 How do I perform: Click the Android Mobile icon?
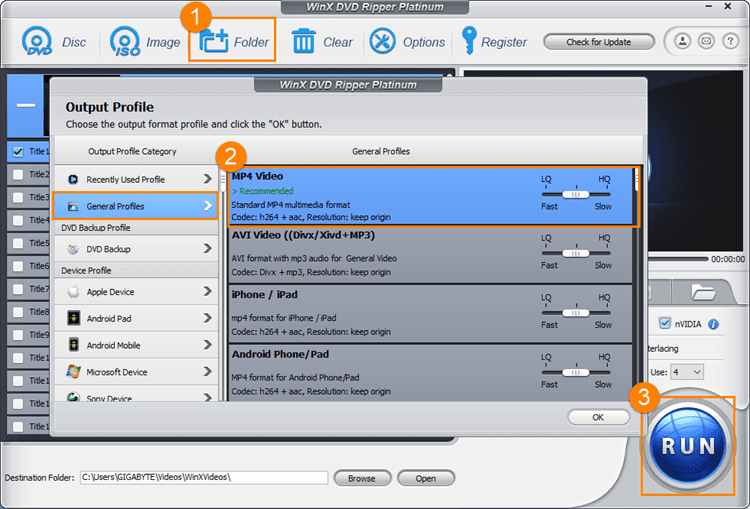[x=73, y=345]
